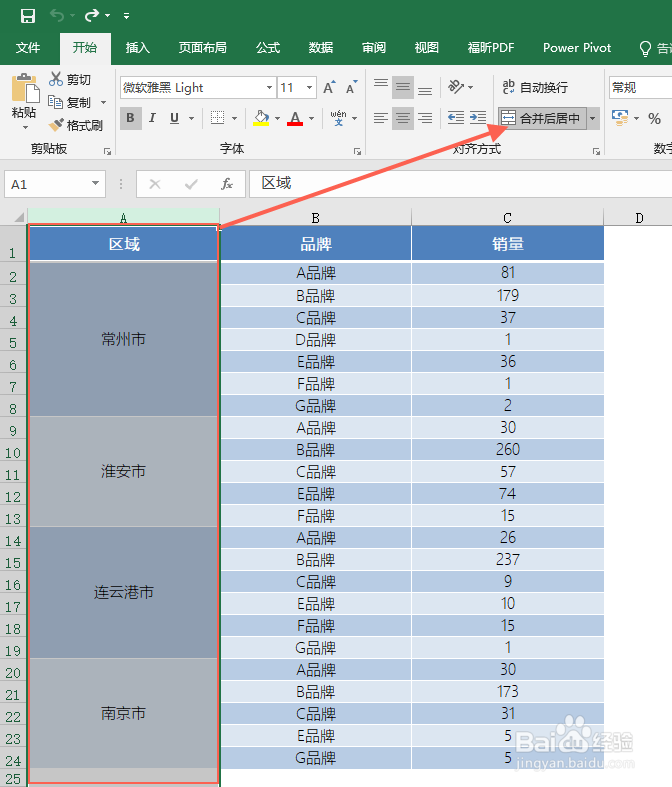Open the Power Pivot ribbon tab
672x787 pixels.
577,48
